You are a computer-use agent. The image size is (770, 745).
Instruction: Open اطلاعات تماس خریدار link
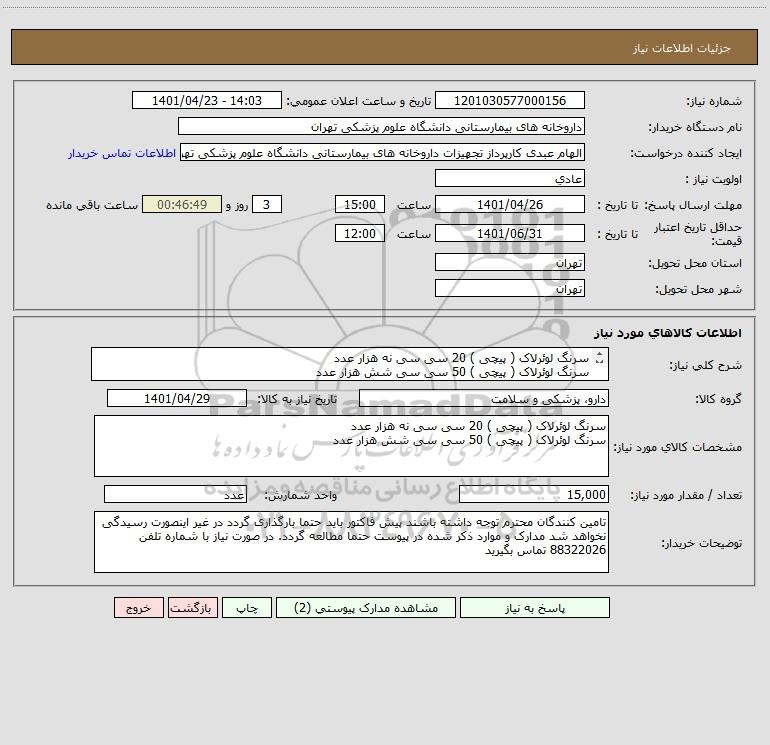(x=122, y=153)
